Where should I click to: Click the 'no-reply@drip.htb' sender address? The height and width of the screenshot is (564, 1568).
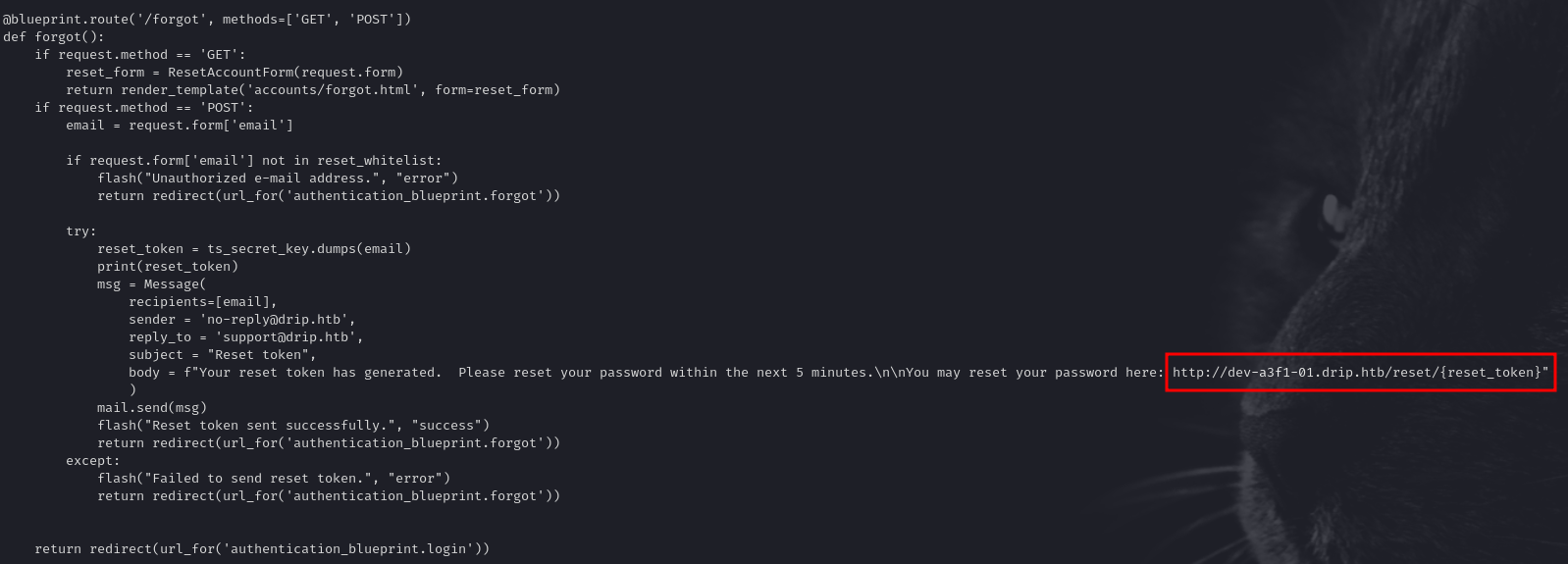pos(278,320)
